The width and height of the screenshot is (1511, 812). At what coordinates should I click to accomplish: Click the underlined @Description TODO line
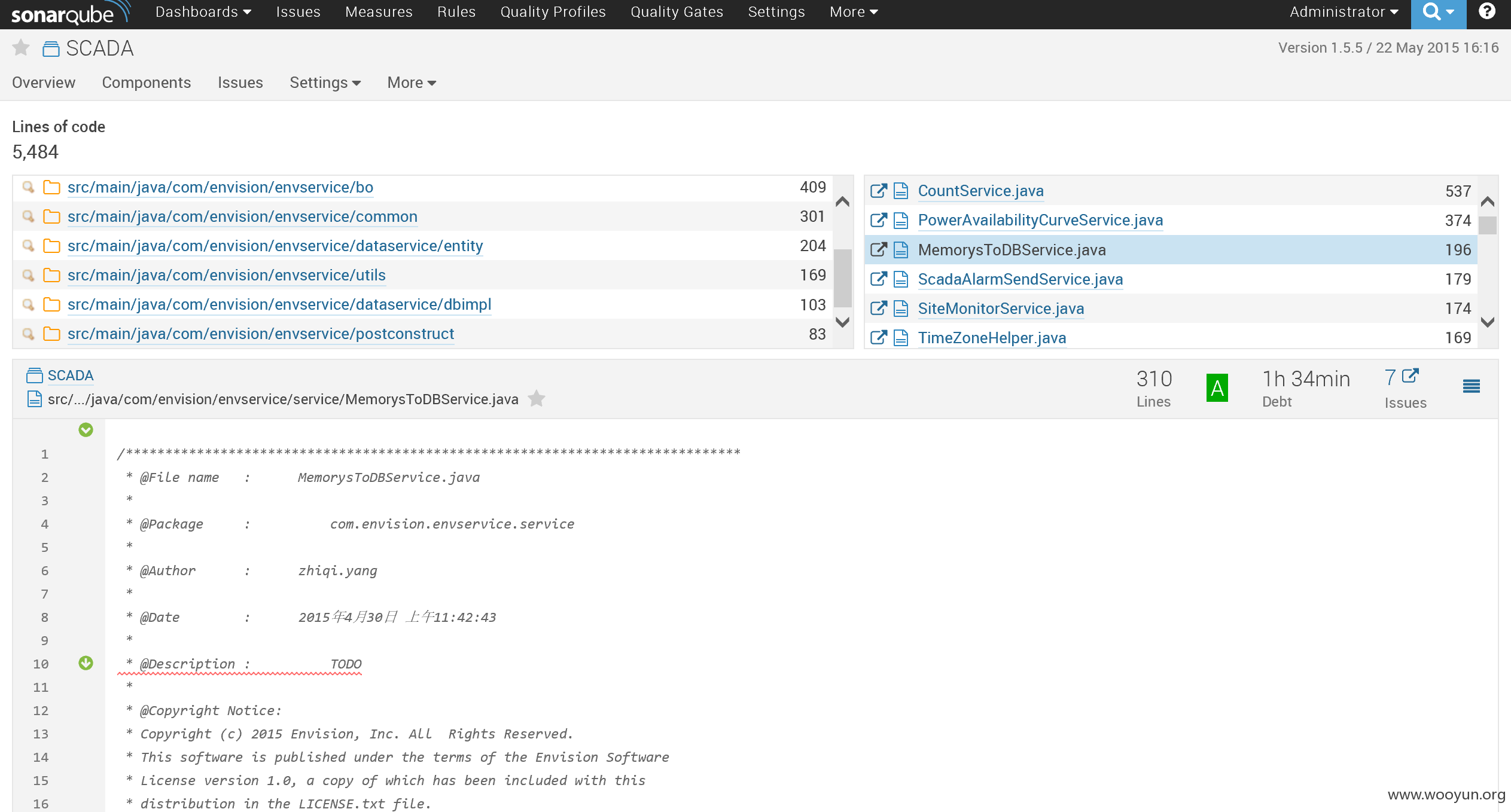[240, 664]
